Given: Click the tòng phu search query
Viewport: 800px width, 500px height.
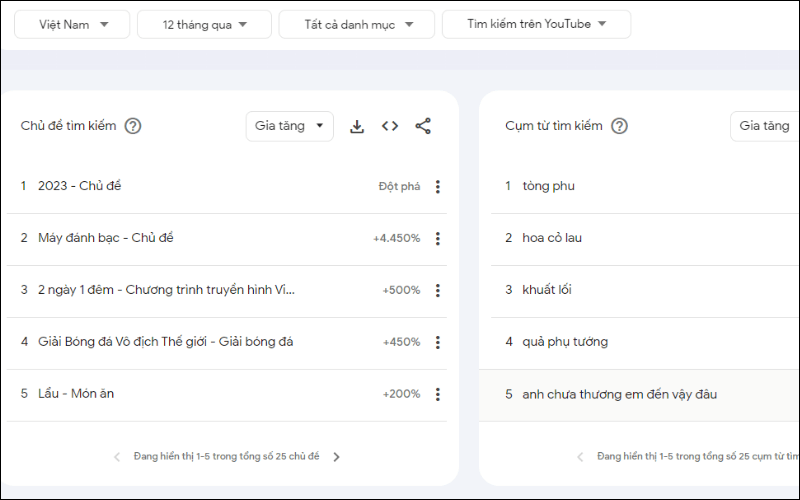Looking at the screenshot, I should pyautogui.click(x=548, y=186).
